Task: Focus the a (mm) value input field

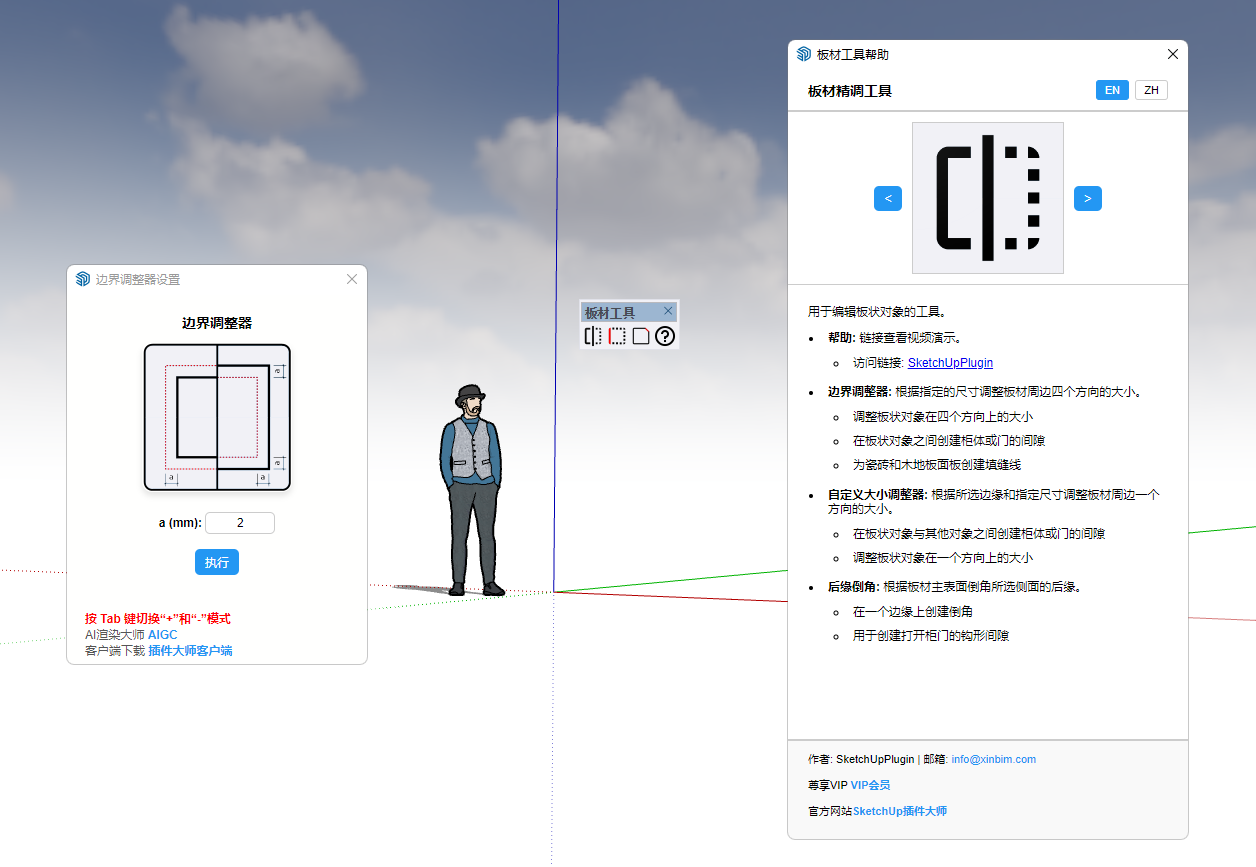Action: point(240,523)
